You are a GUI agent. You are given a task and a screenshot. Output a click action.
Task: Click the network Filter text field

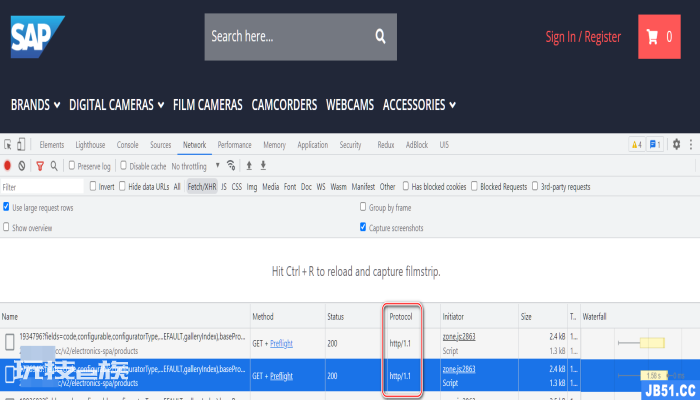coord(42,187)
